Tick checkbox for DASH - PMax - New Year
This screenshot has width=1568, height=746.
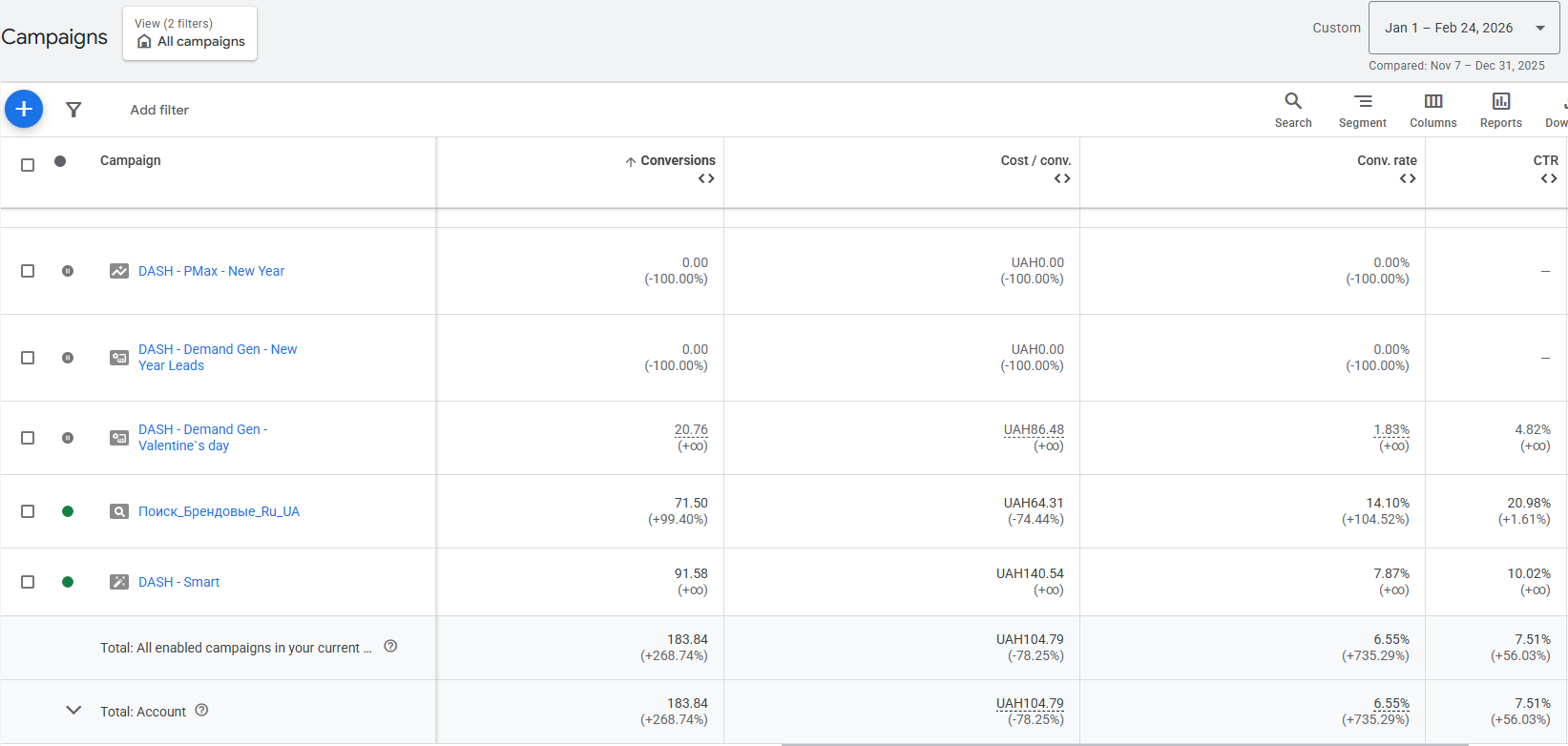pyautogui.click(x=28, y=271)
